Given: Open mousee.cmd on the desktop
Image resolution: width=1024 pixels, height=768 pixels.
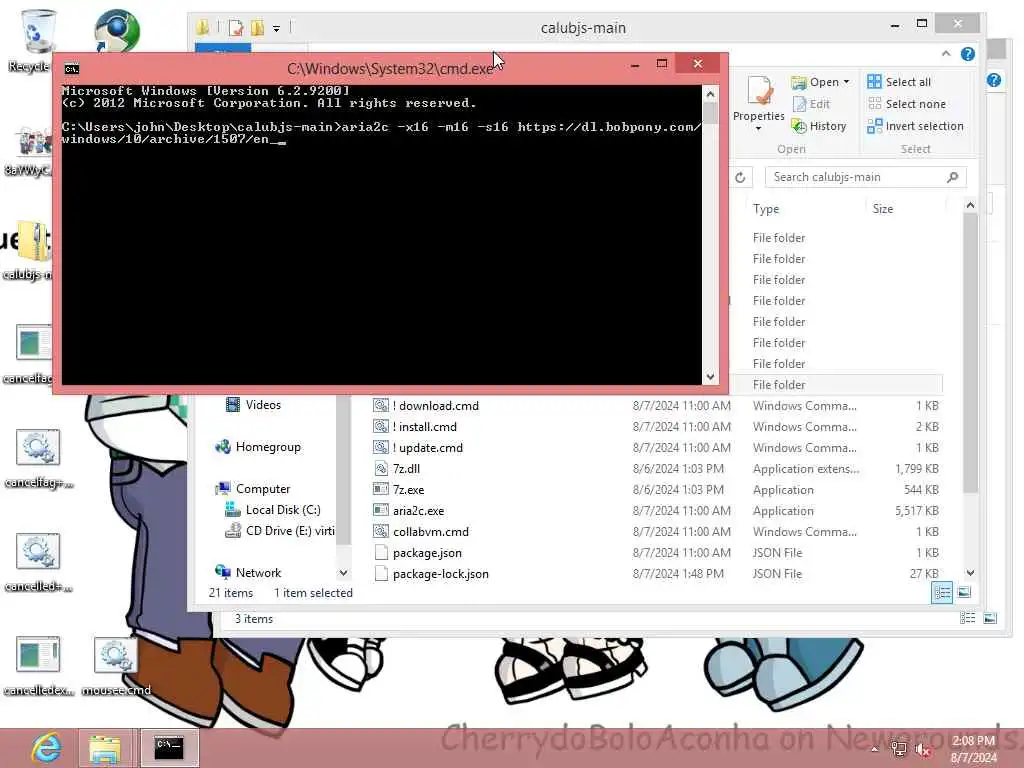Looking at the screenshot, I should [116, 667].
